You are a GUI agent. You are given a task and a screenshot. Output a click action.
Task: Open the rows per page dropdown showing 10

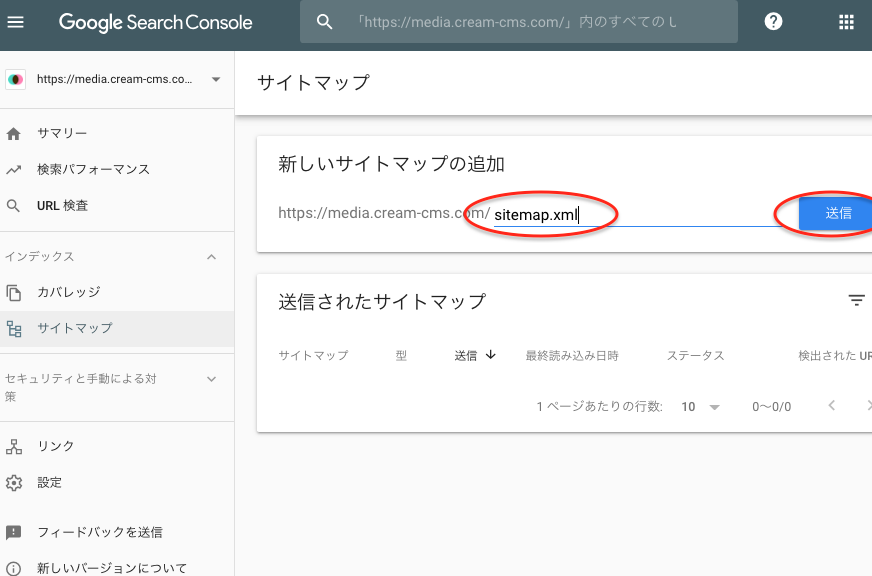pyautogui.click(x=700, y=407)
